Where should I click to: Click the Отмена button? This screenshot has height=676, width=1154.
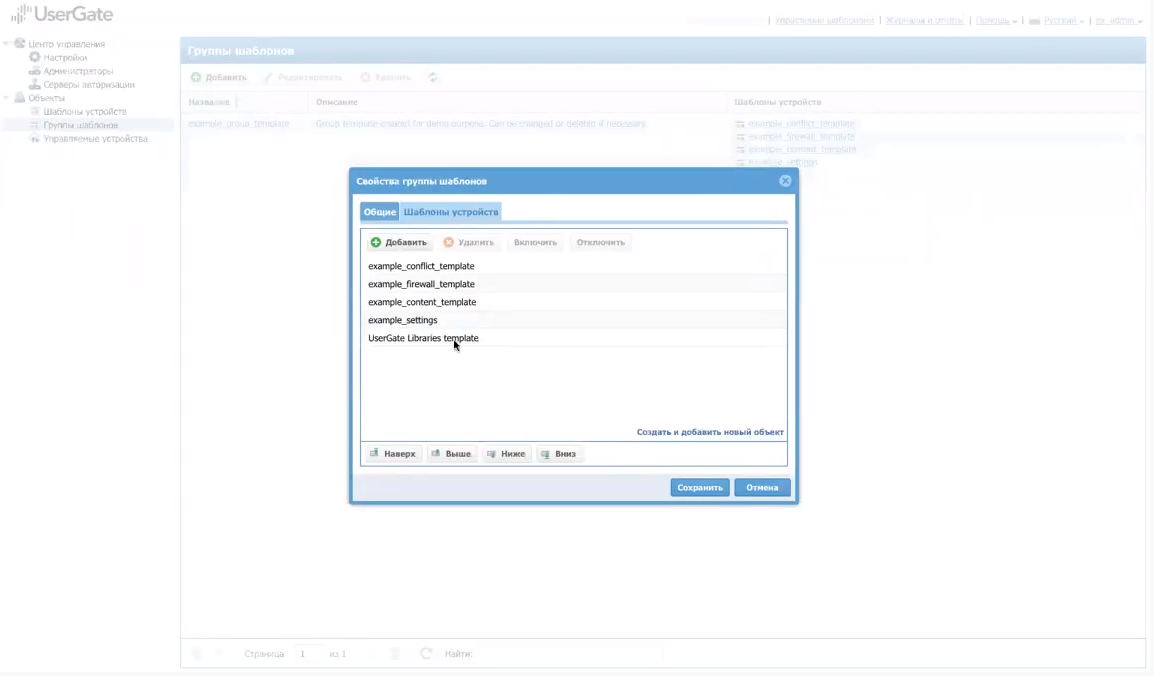762,487
